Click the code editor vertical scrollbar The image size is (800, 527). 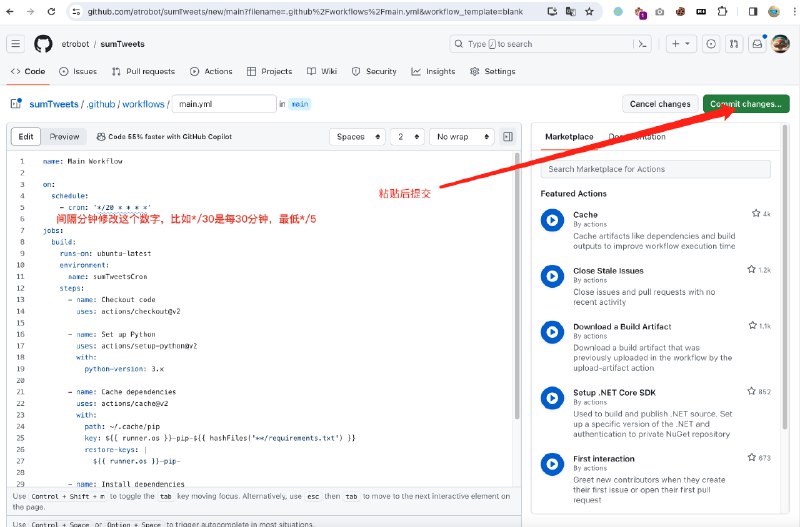click(517, 286)
